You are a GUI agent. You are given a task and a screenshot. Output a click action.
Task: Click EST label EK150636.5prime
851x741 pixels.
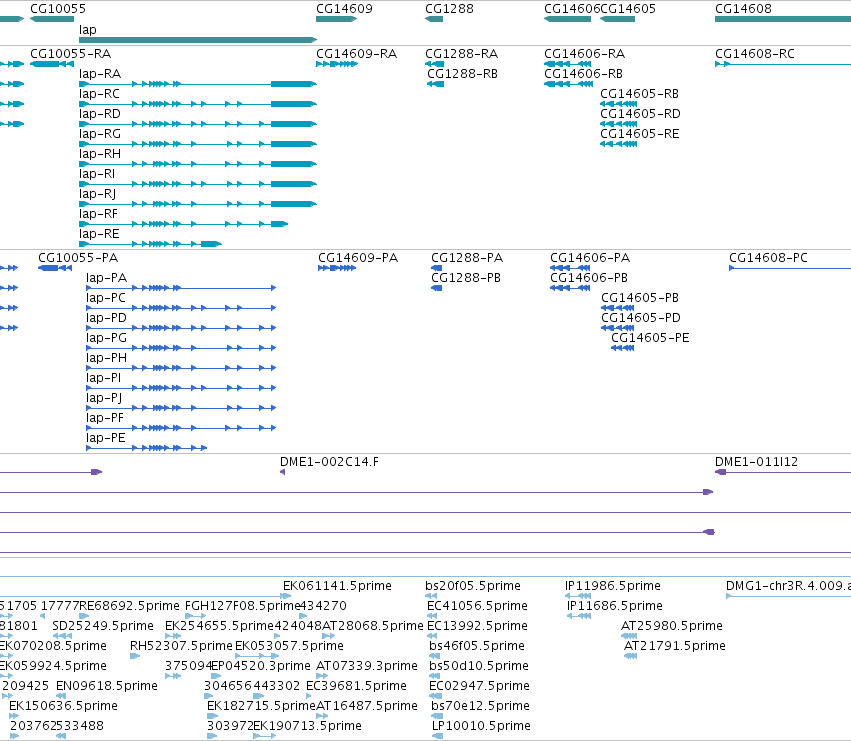pos(63,706)
